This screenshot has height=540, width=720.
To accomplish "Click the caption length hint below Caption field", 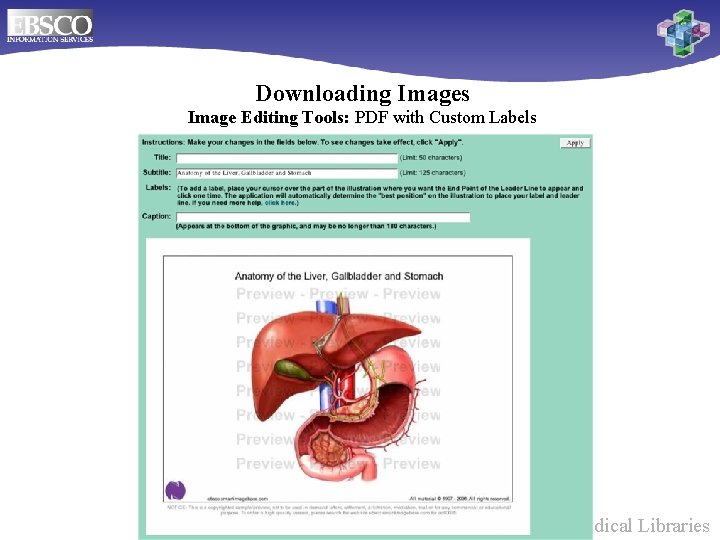I will 306,226.
